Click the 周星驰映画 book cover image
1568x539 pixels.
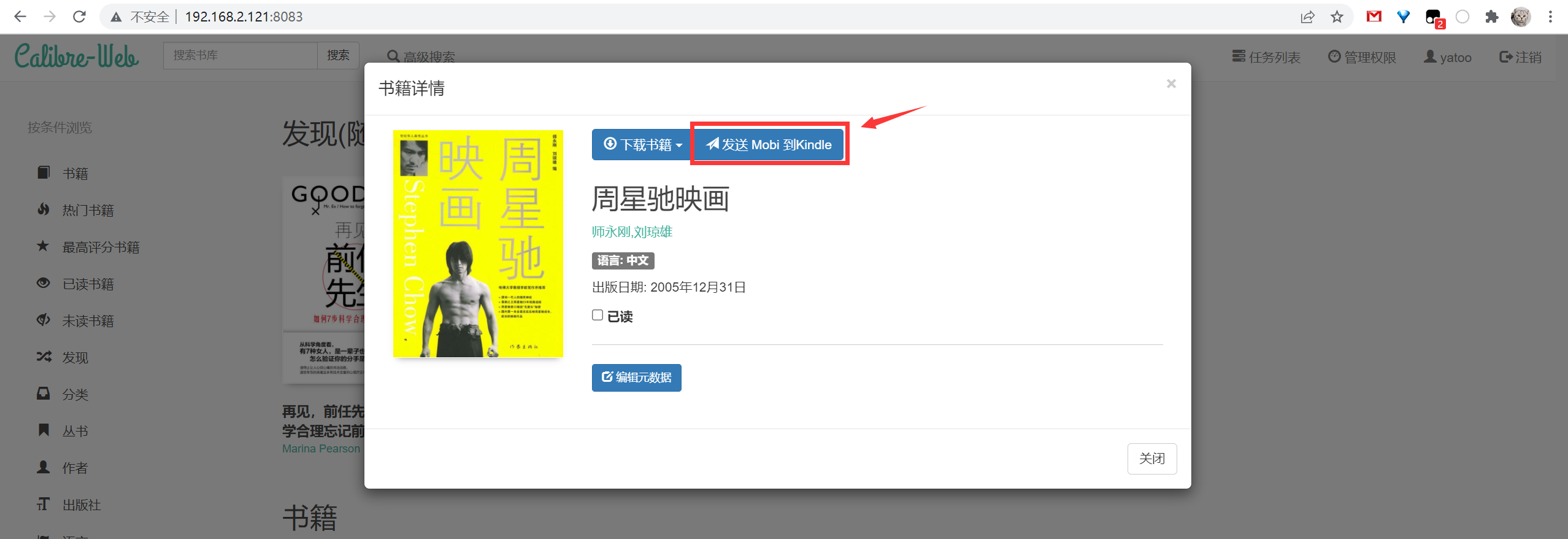[x=478, y=243]
